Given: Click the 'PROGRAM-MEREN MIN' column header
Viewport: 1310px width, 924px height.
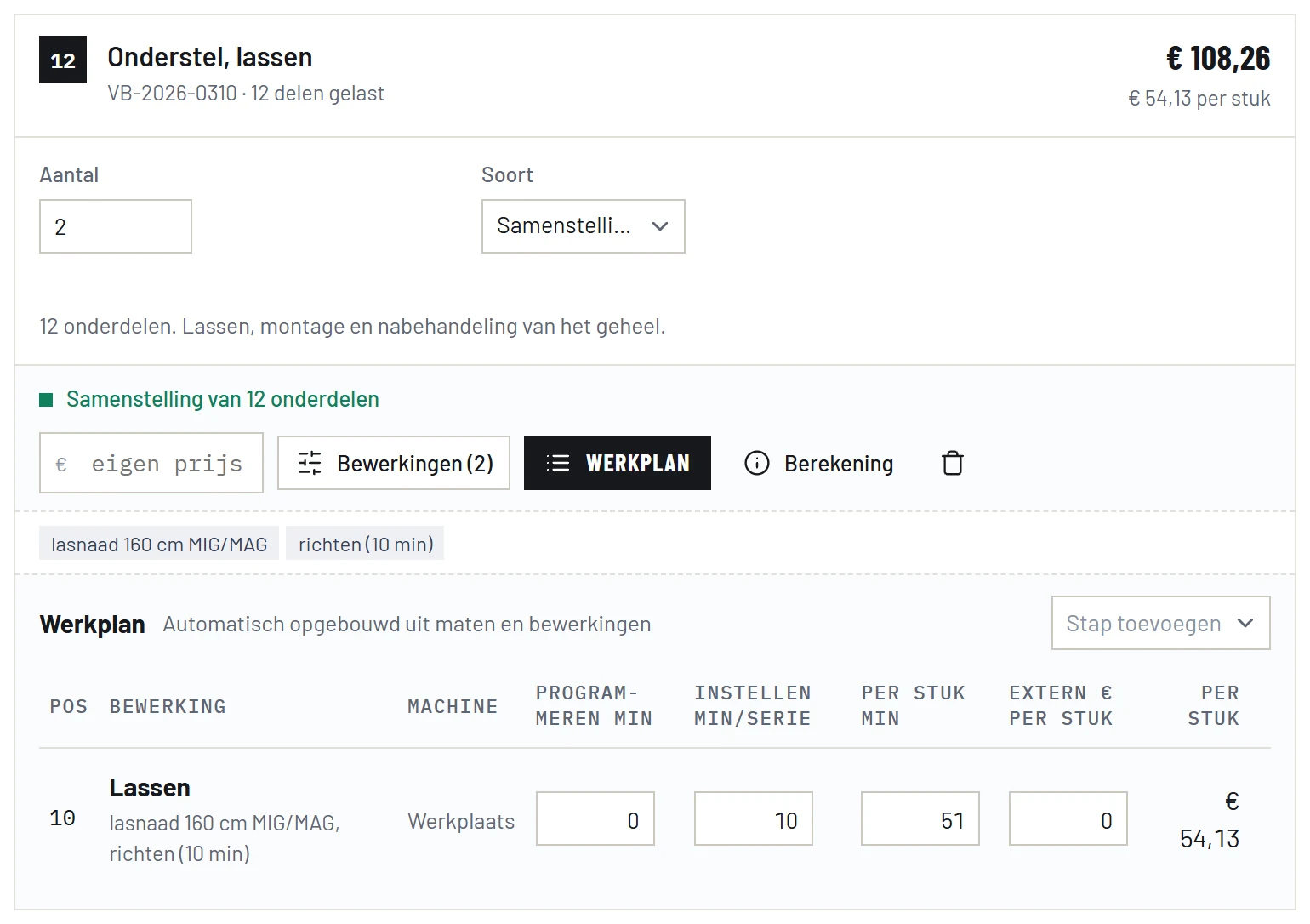Looking at the screenshot, I should click(x=594, y=706).
